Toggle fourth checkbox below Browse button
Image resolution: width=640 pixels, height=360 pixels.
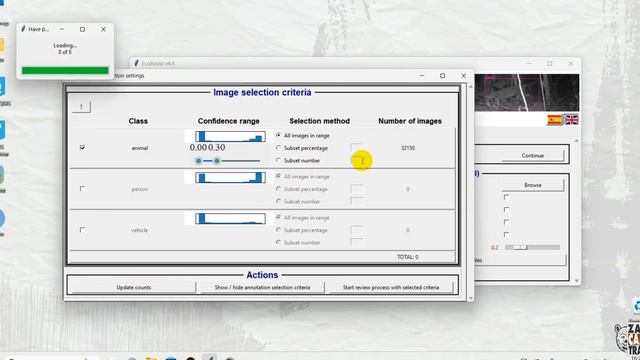click(506, 235)
